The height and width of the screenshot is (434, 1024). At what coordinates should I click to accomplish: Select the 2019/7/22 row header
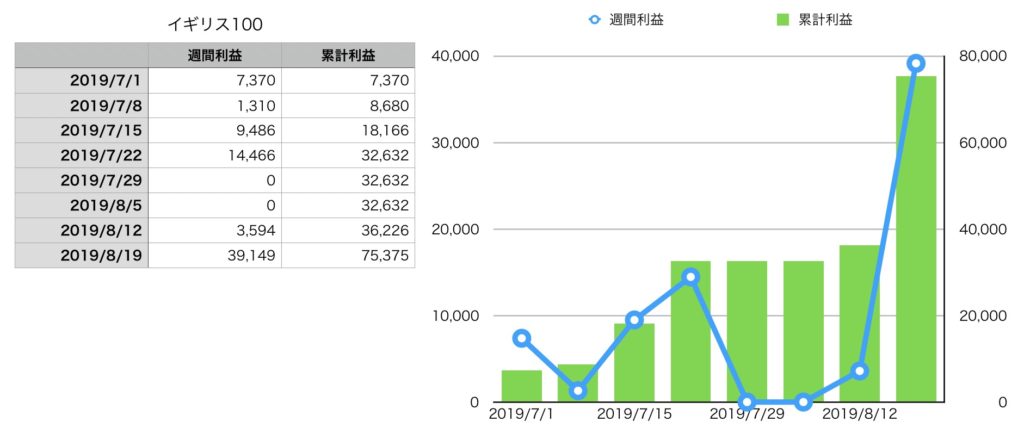coord(82,155)
